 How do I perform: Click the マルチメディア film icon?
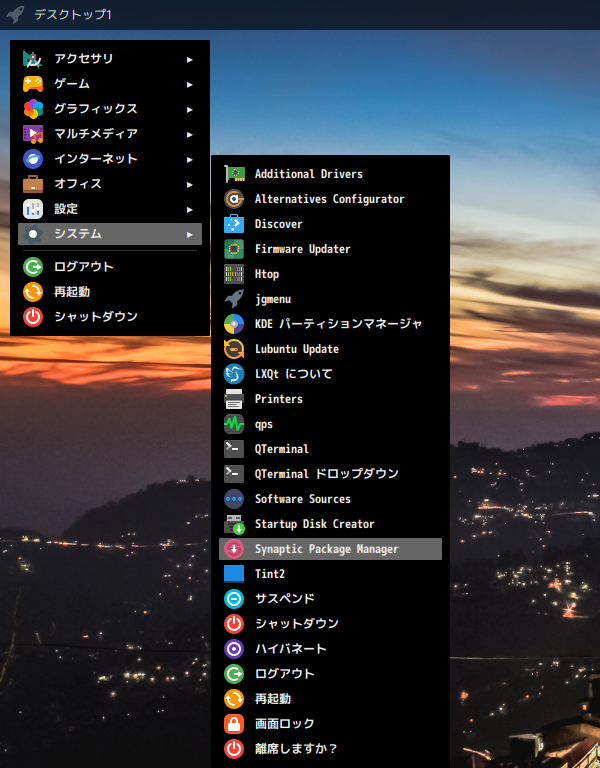33,134
